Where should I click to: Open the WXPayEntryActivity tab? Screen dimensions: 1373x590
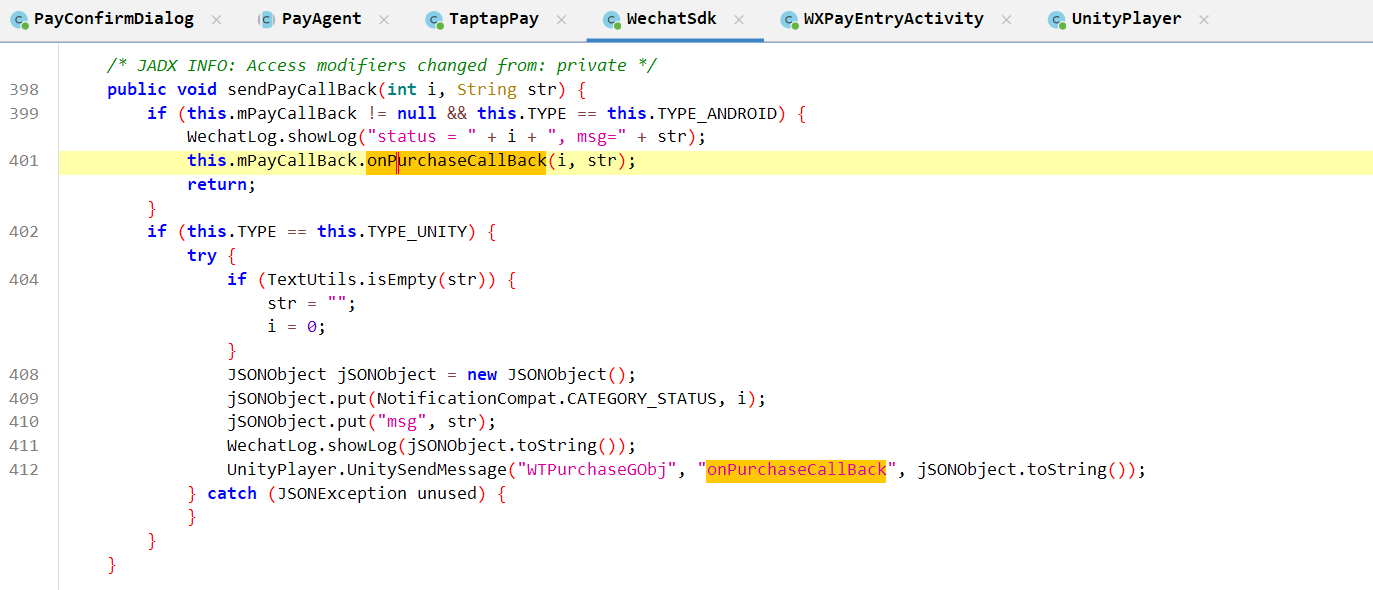point(893,19)
